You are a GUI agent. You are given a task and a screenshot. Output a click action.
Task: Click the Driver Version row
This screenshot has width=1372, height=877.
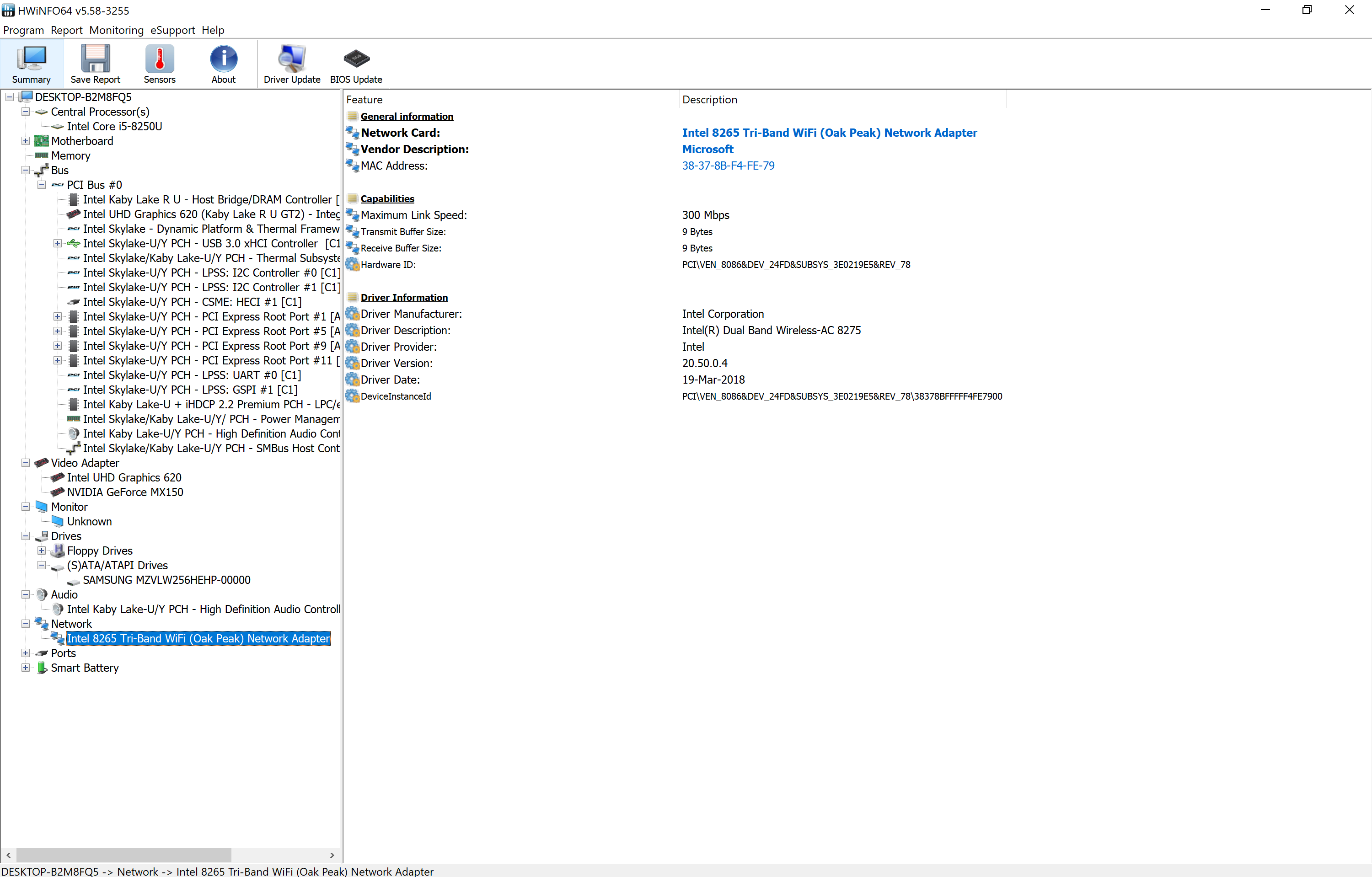pos(675,364)
